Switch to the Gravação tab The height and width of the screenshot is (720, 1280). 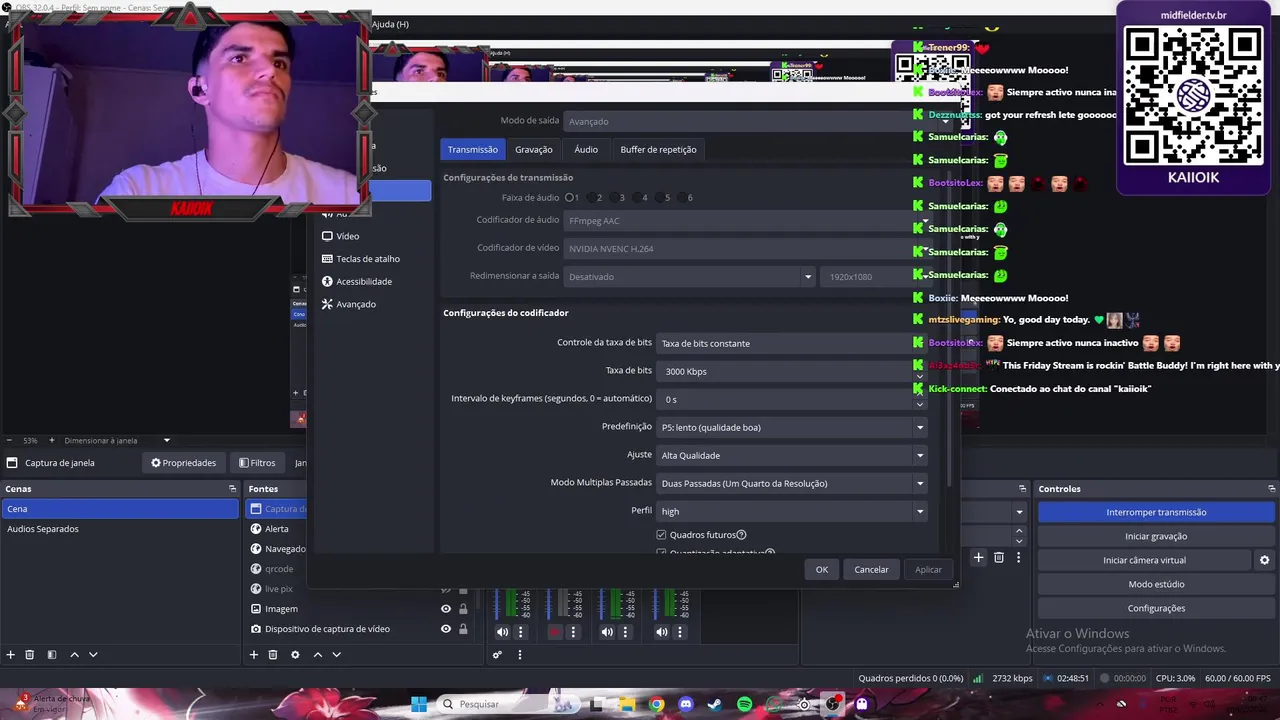tap(534, 149)
